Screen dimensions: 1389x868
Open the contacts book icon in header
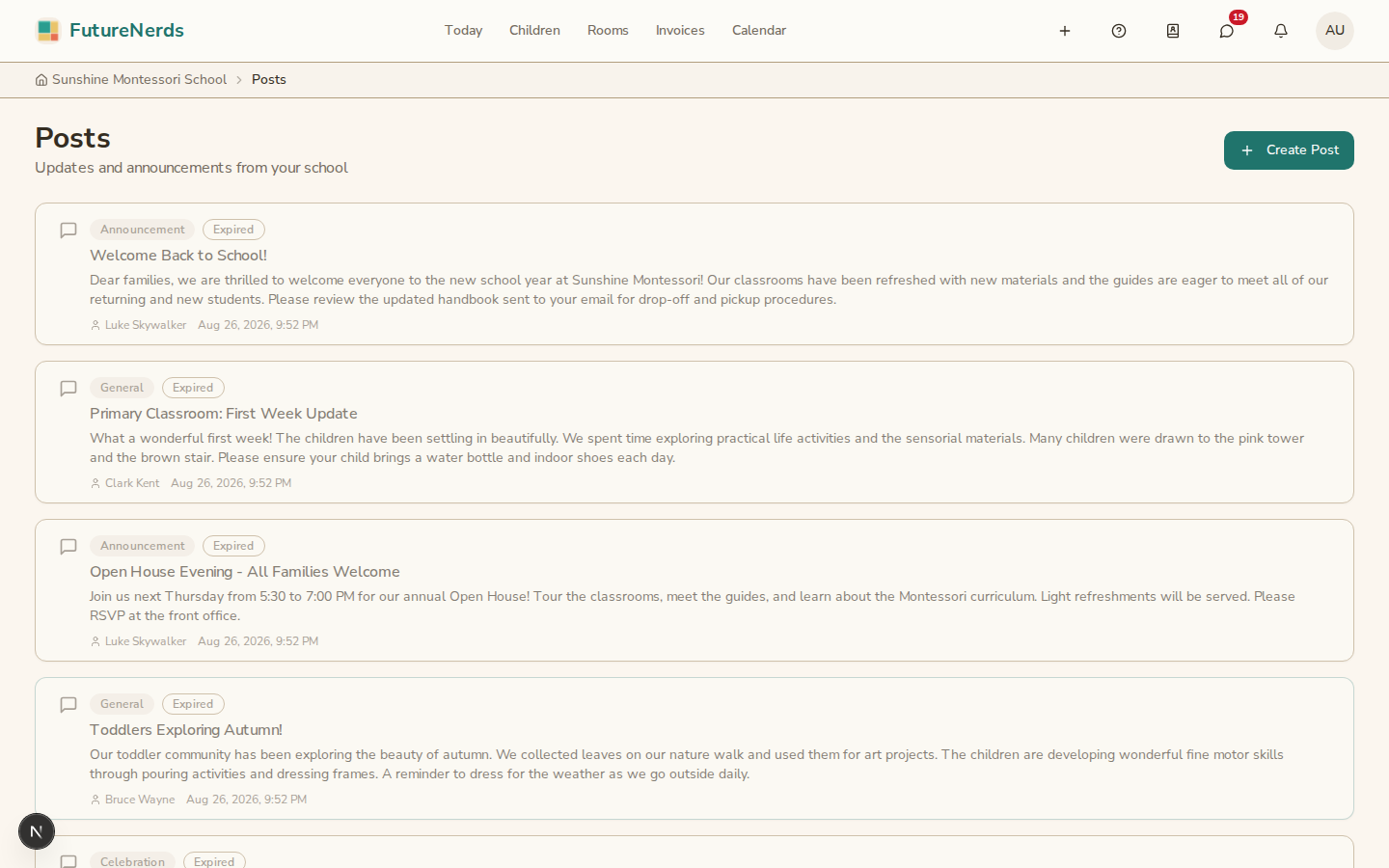pyautogui.click(x=1173, y=31)
